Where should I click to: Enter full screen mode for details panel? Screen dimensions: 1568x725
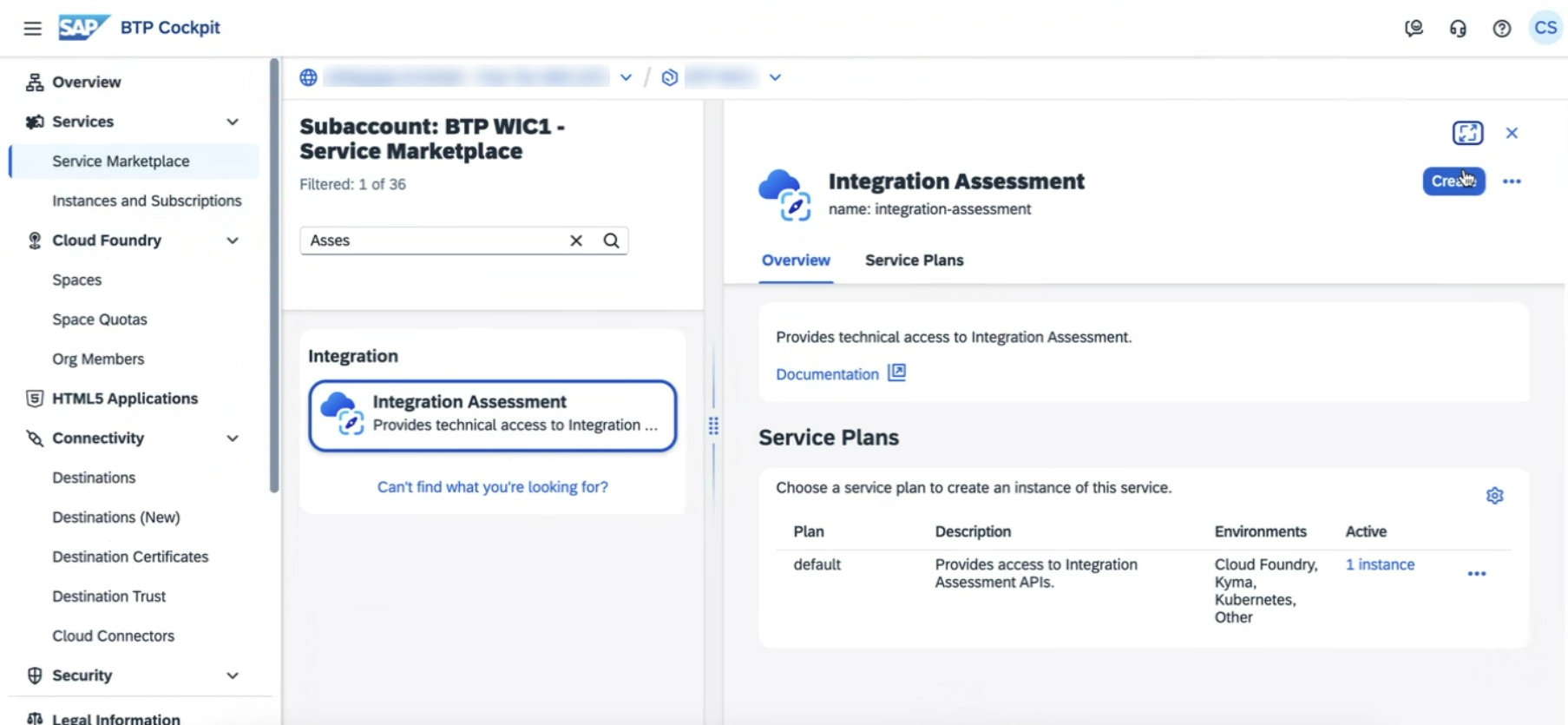1467,133
